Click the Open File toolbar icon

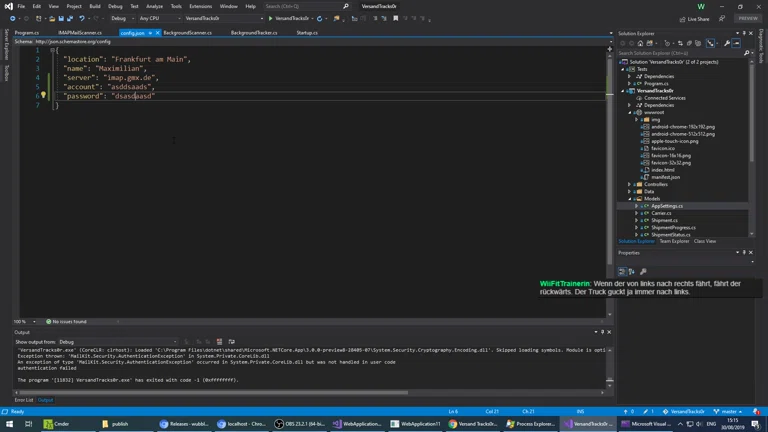click(x=52, y=19)
